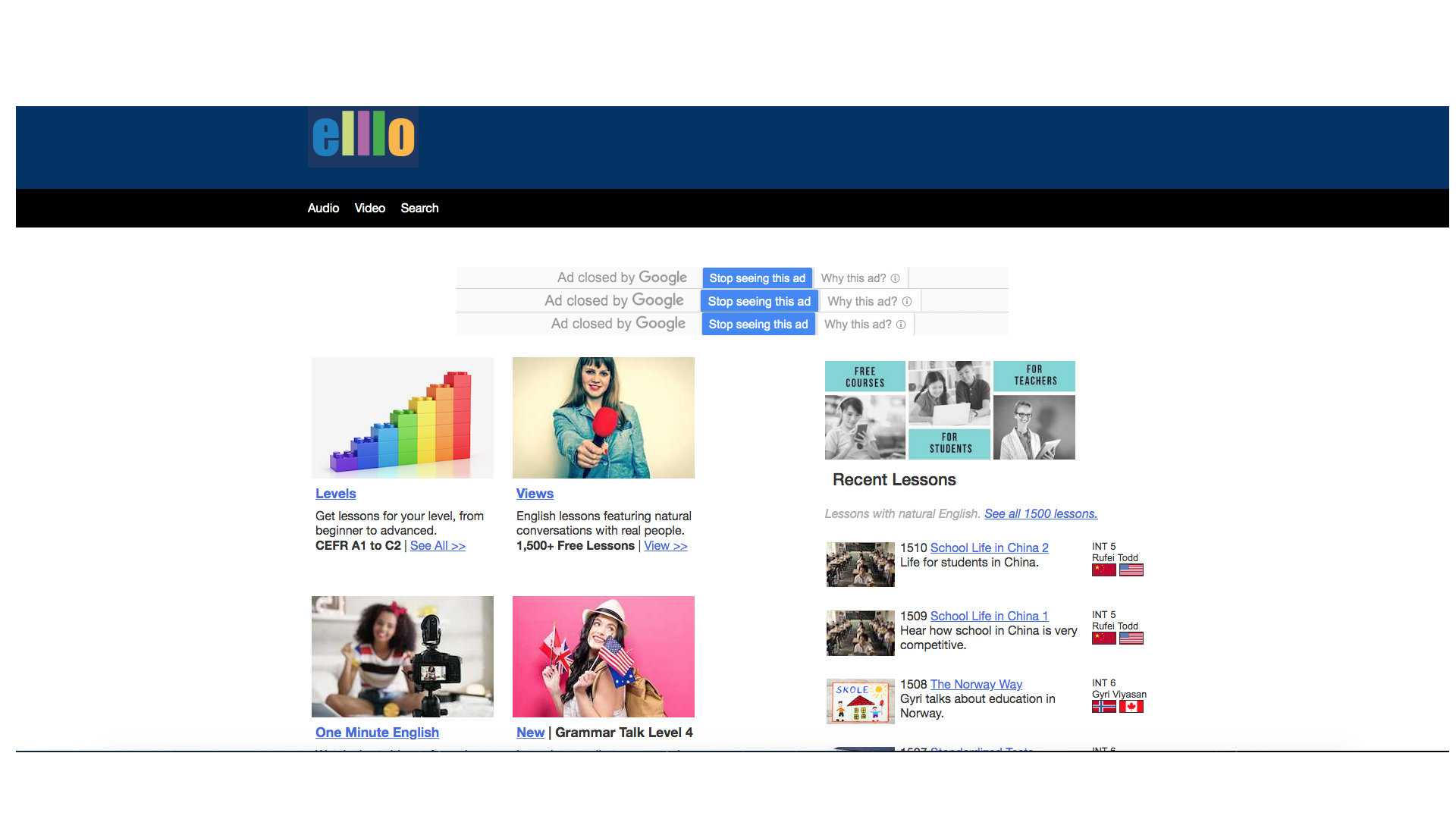Click China flag icon for lesson 1509
Image resolution: width=1456 pixels, height=819 pixels.
pyautogui.click(x=1104, y=639)
